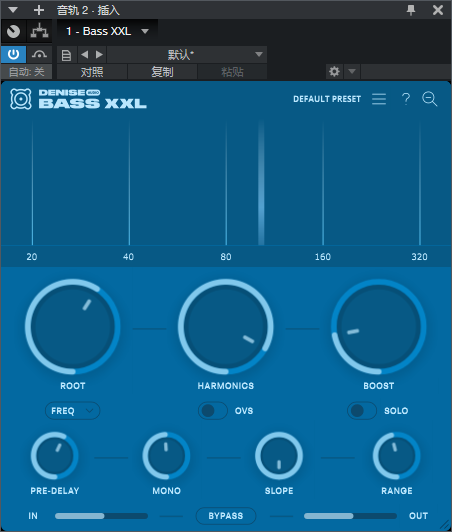Open the gear settings icon
Image resolution: width=452 pixels, height=532 pixels.
point(334,72)
